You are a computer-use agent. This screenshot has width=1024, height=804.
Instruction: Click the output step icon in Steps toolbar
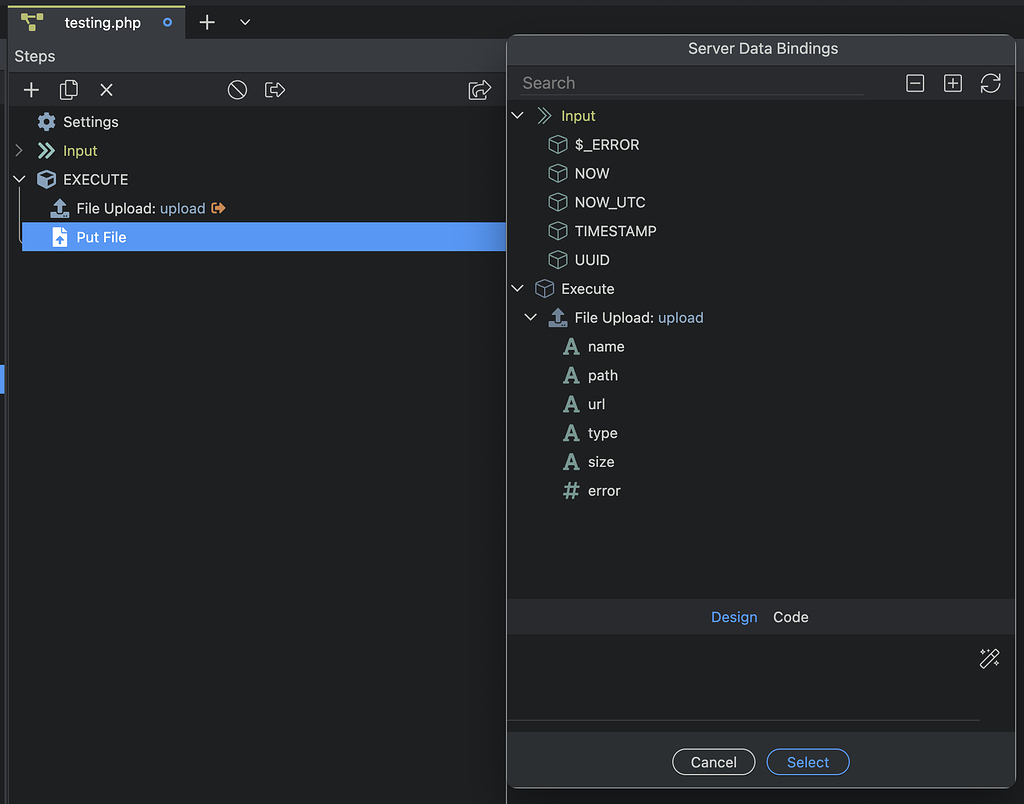point(275,89)
